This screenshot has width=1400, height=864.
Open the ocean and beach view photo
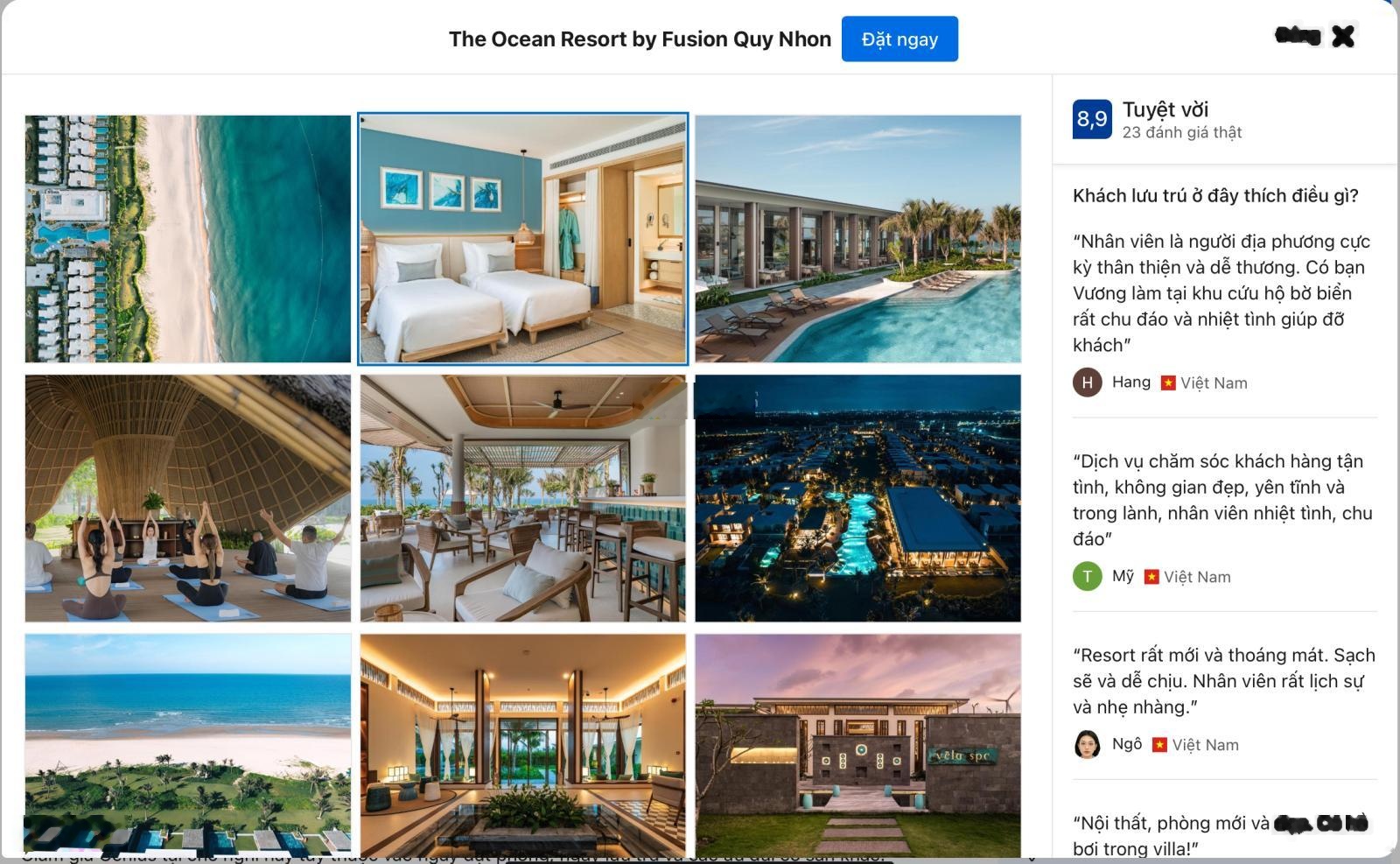[x=188, y=745]
